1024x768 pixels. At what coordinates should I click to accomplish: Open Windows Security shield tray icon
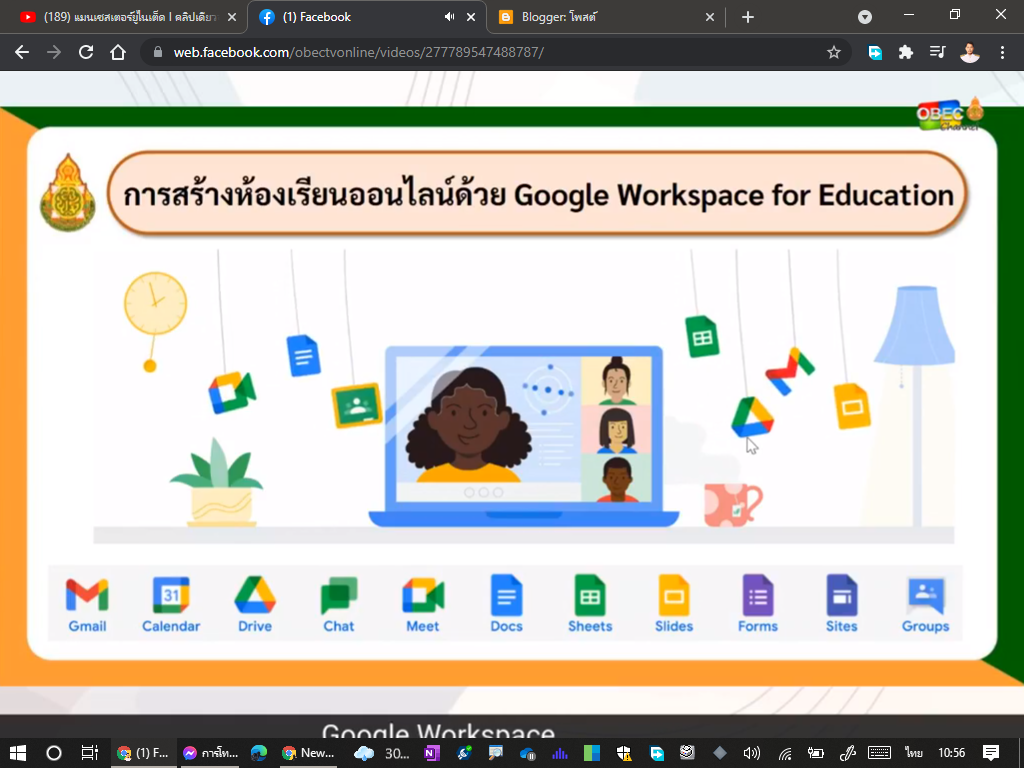[x=624, y=753]
